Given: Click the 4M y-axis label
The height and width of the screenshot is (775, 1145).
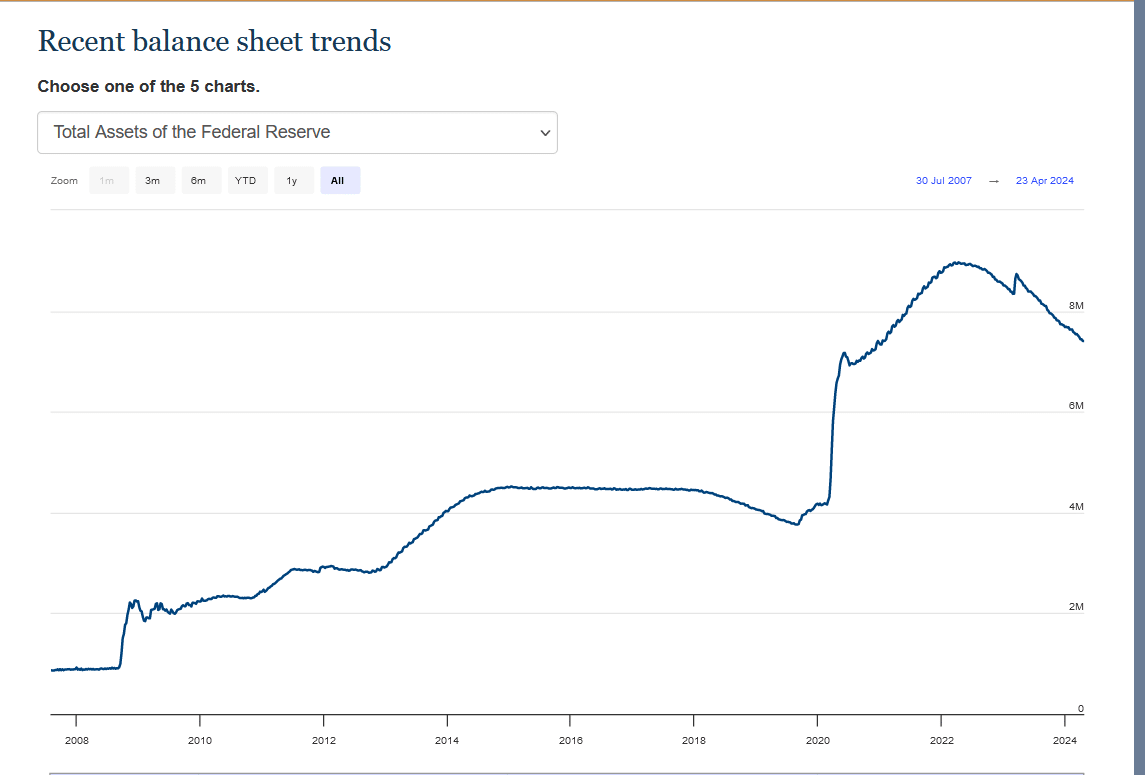Looking at the screenshot, I should 1076,506.
